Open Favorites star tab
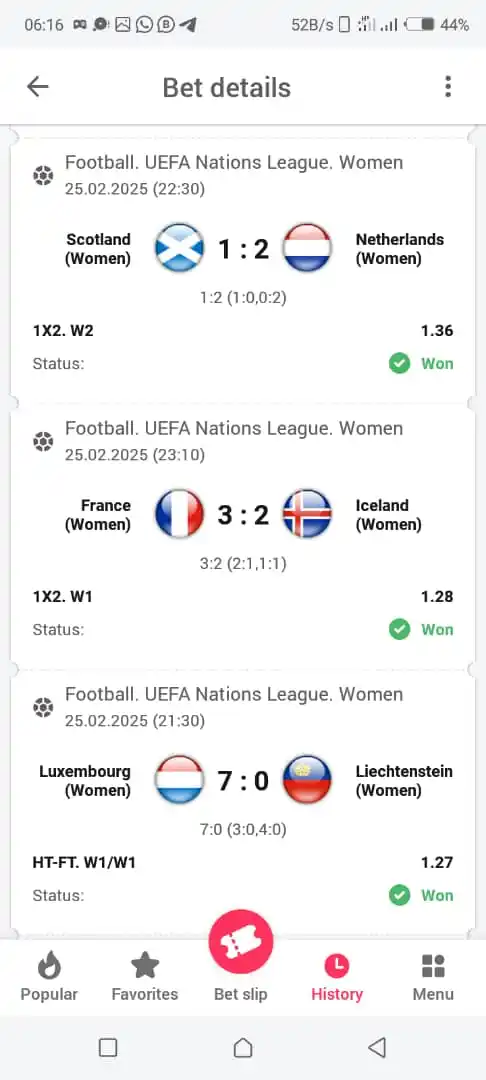This screenshot has width=486, height=1080. 145,966
